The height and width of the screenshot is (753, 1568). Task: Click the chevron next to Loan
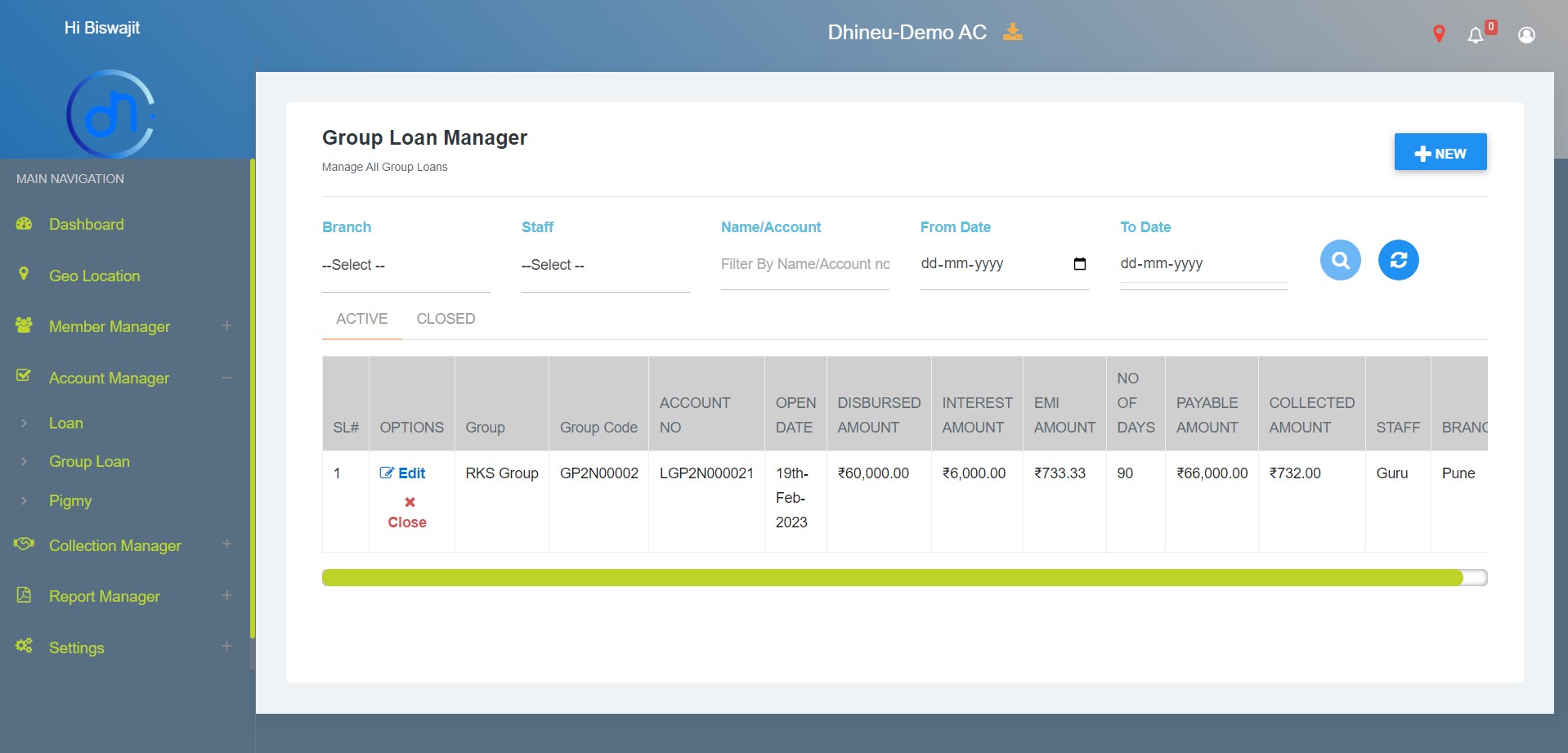click(24, 423)
